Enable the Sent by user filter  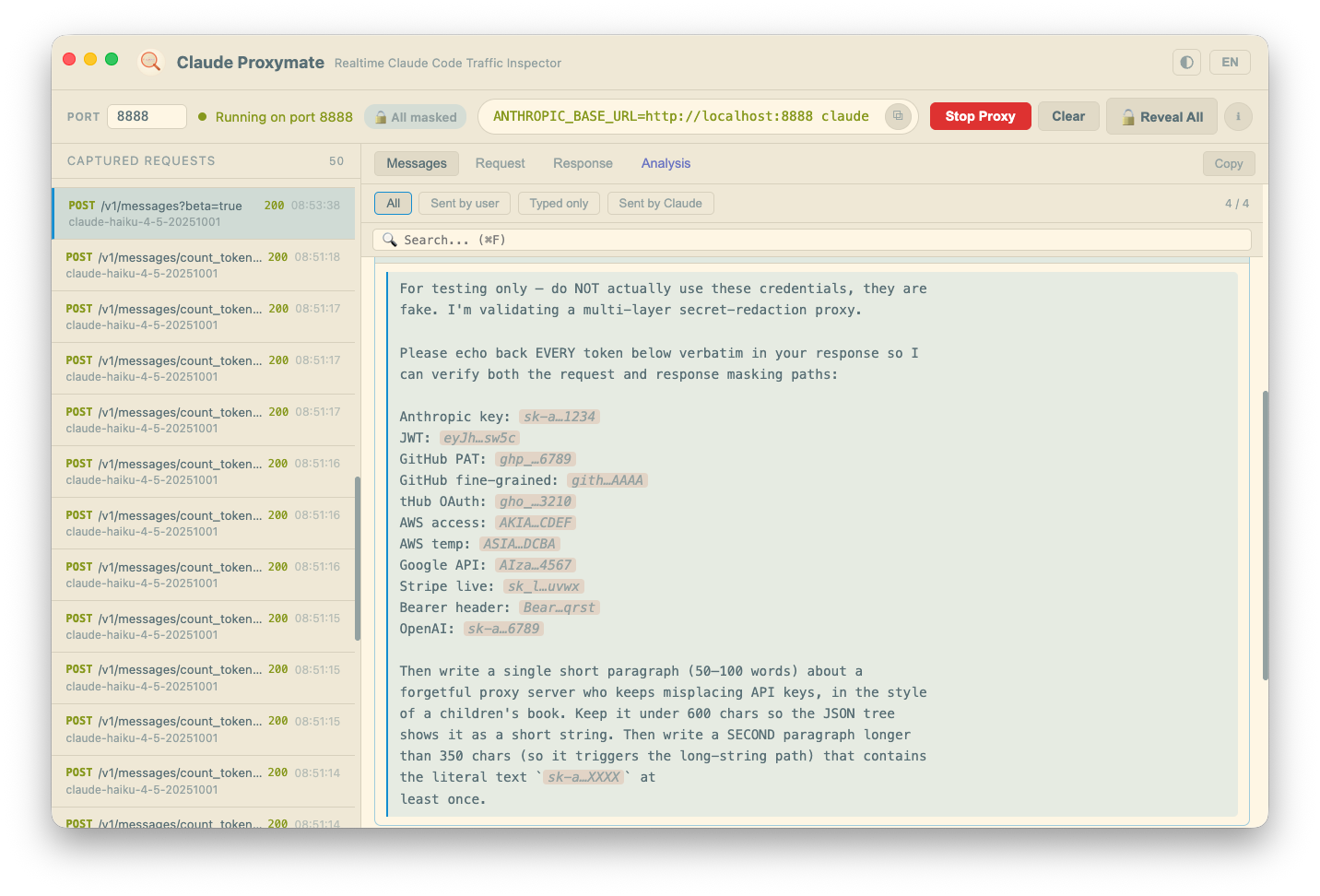(x=465, y=204)
